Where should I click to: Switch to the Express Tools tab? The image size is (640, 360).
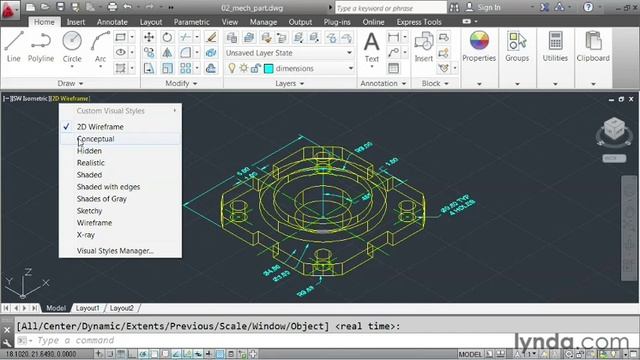tap(419, 22)
